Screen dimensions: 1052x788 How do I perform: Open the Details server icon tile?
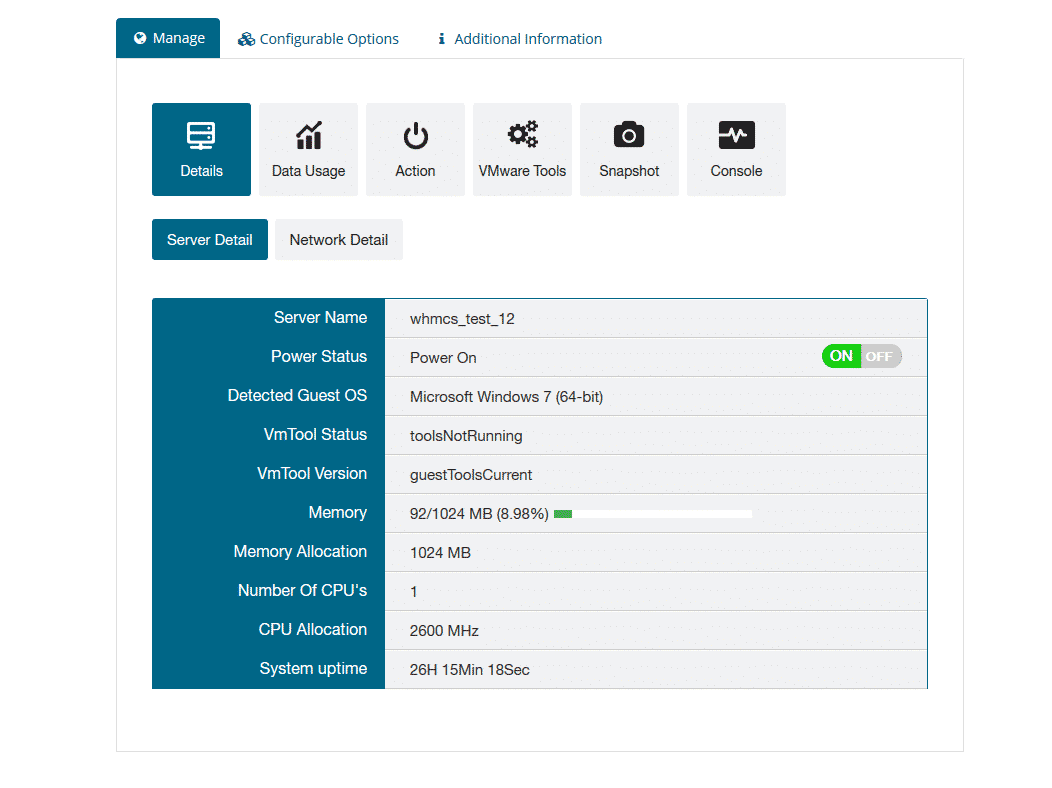coord(201,137)
